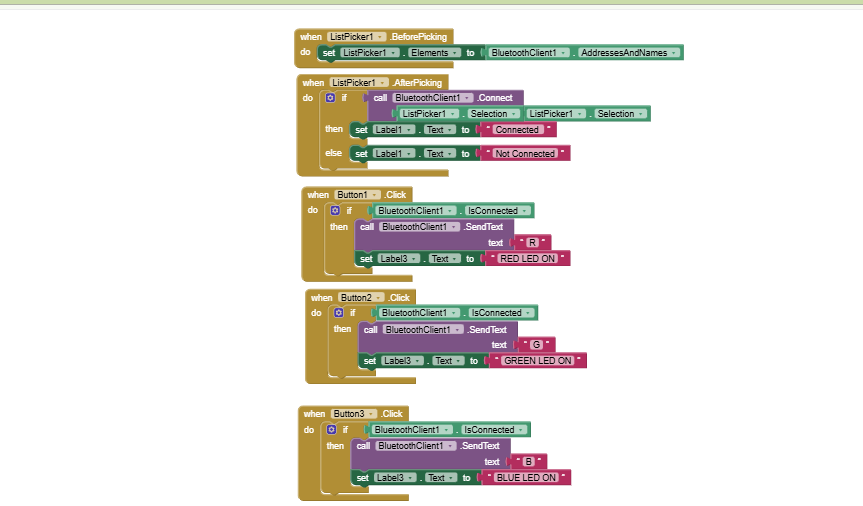Edit the "R" text string

[x=532, y=243]
